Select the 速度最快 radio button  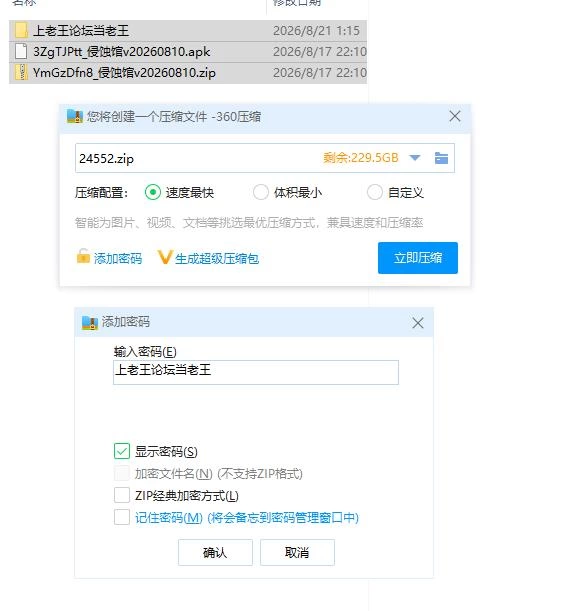[152, 192]
